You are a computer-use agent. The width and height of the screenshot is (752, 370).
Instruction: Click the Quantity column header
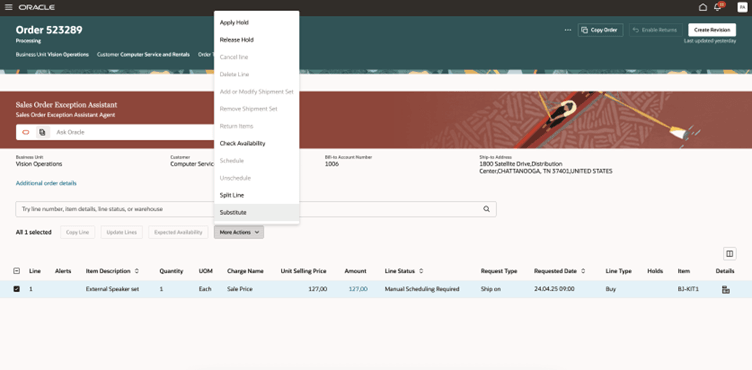[171, 271]
